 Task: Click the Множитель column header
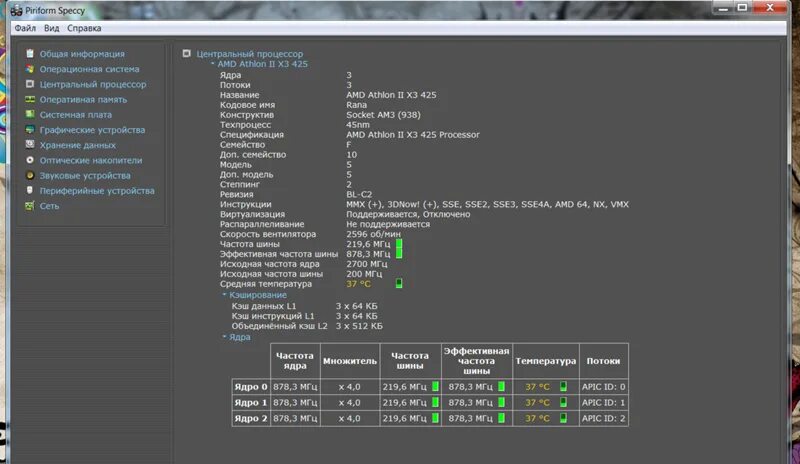(x=350, y=361)
